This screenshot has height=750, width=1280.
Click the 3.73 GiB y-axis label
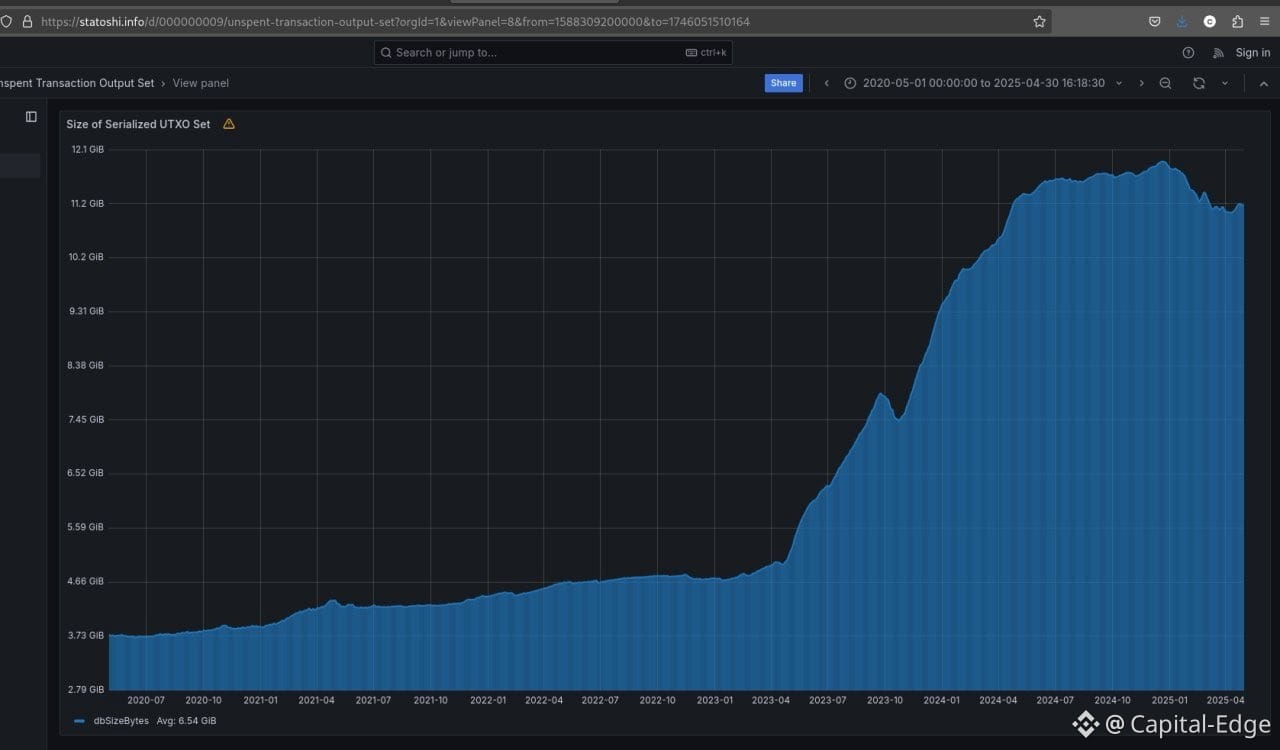point(88,635)
